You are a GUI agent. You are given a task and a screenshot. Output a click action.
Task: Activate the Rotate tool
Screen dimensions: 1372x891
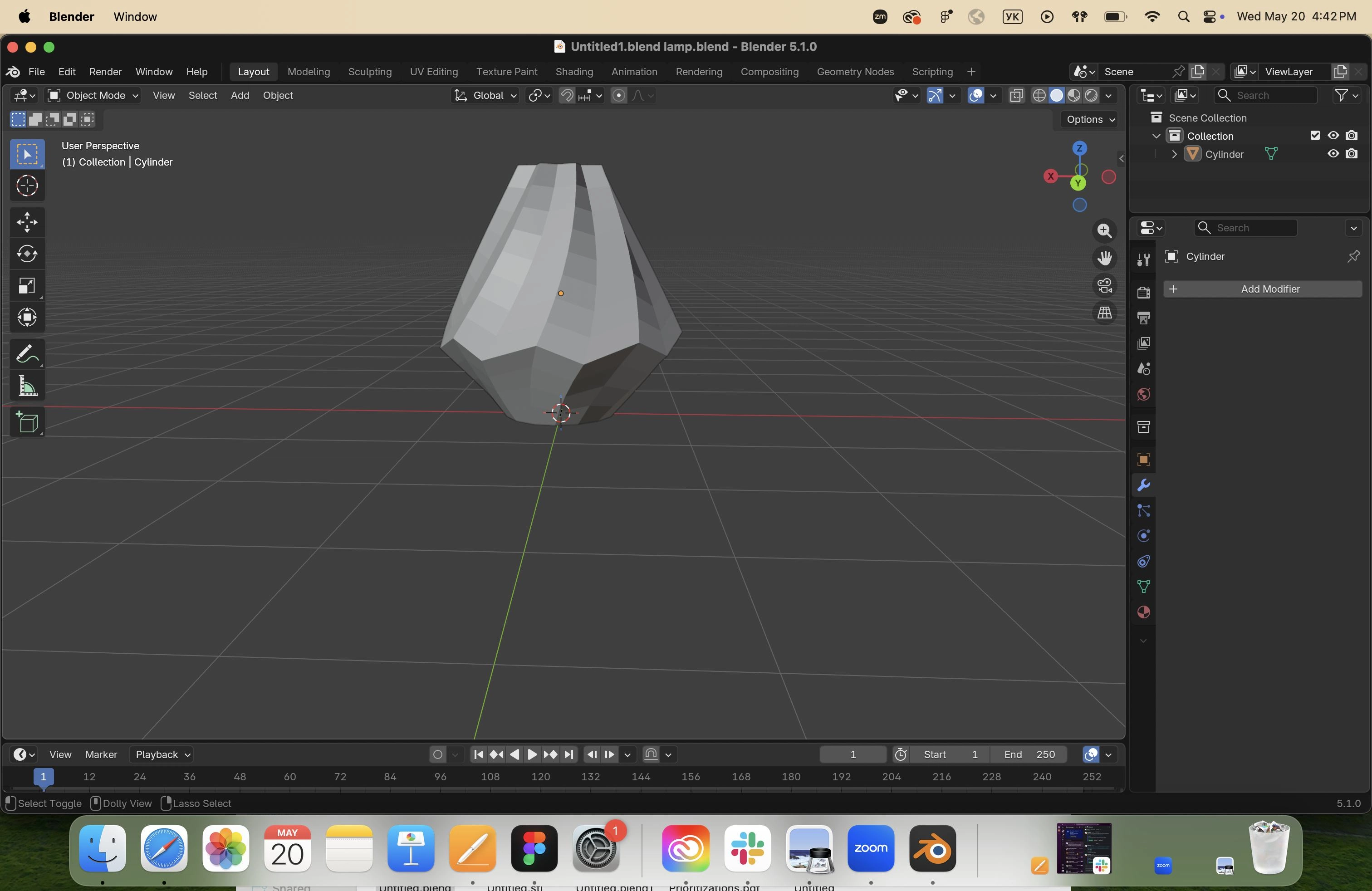point(27,254)
